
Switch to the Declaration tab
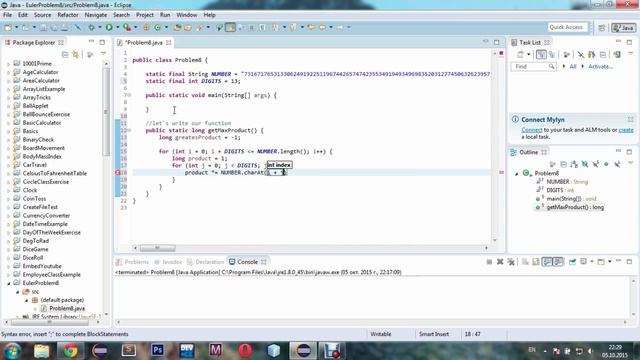click(205, 262)
